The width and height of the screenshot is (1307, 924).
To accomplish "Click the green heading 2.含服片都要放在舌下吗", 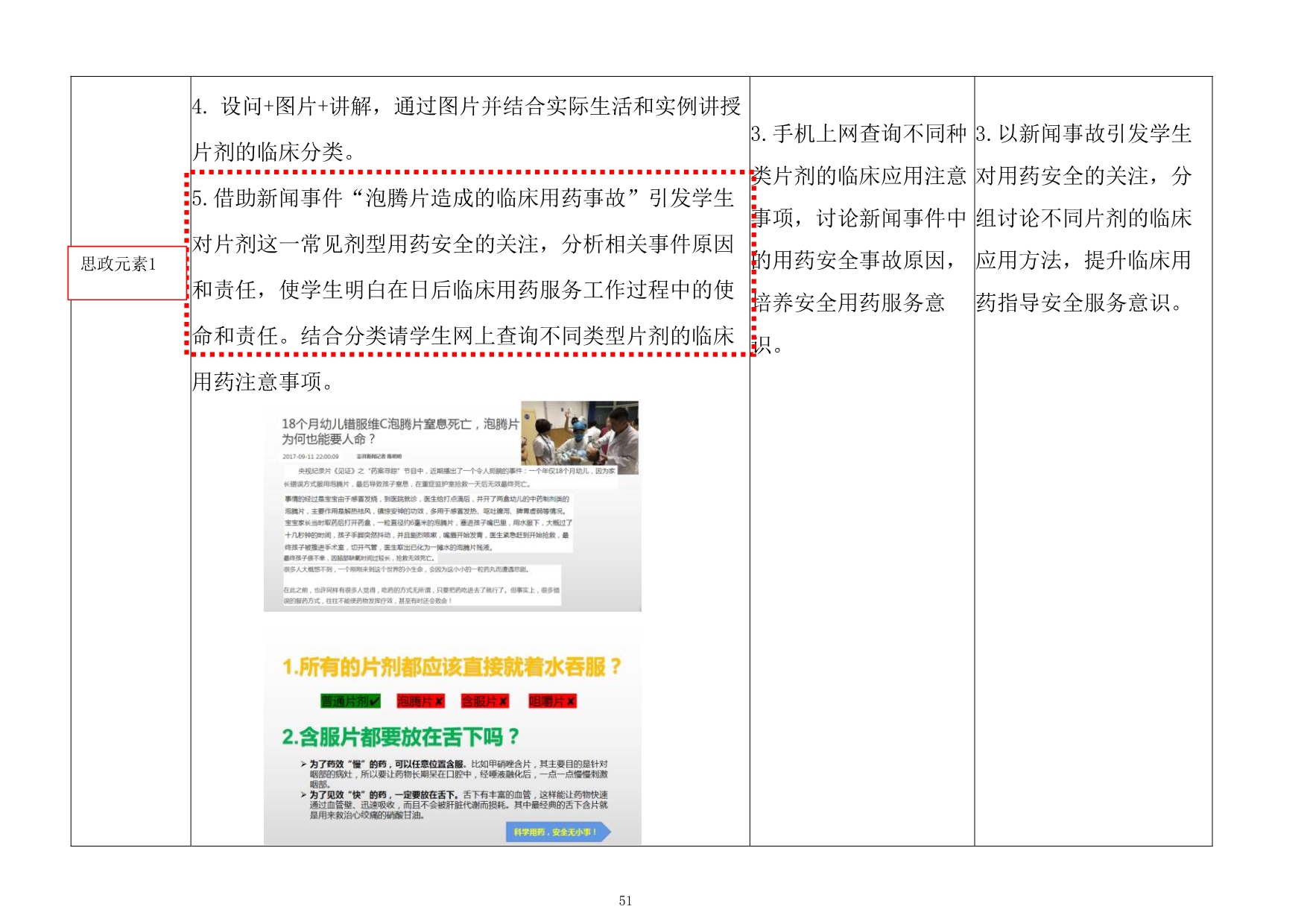I will click(400, 737).
